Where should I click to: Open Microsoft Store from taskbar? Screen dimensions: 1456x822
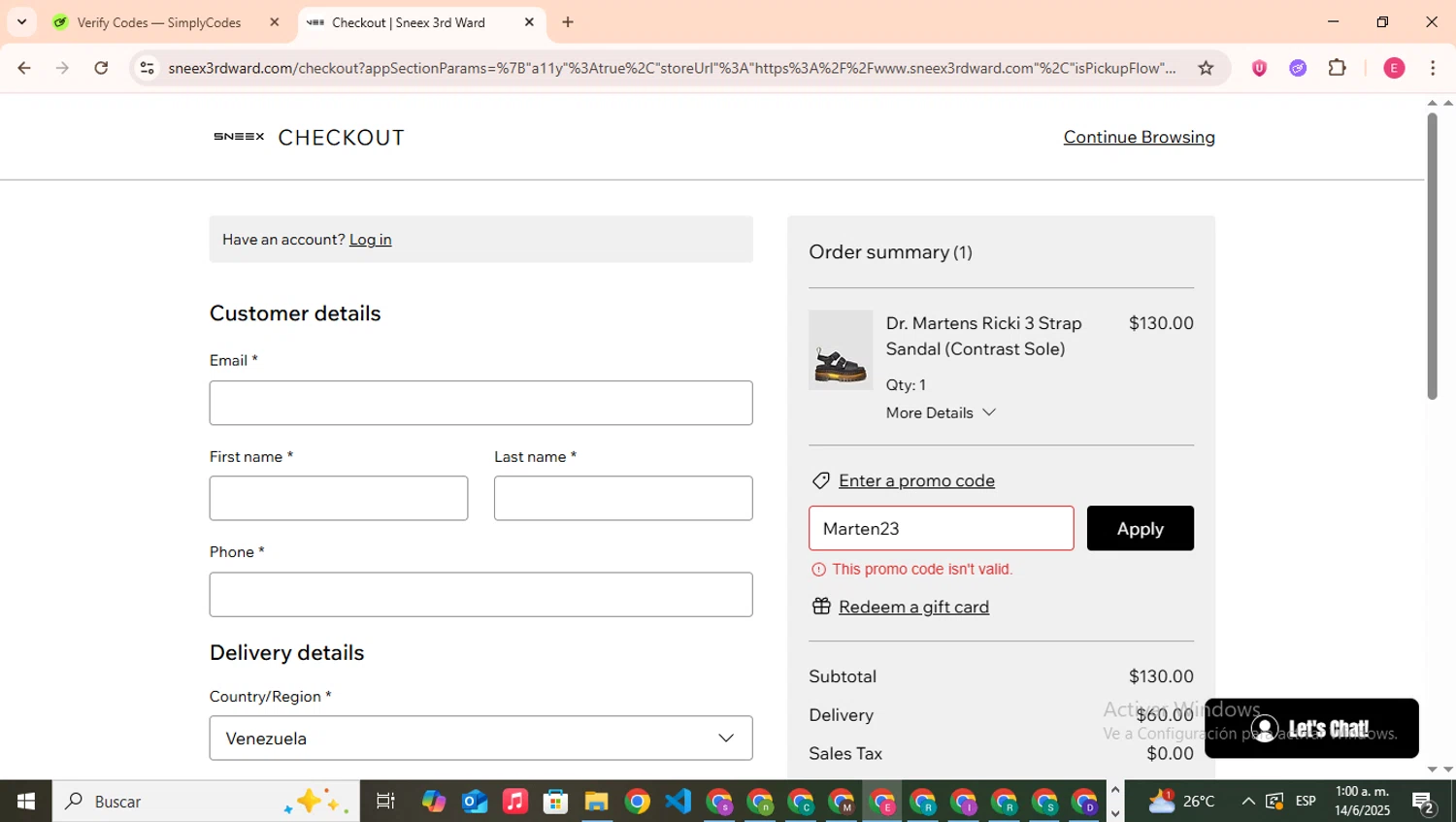[x=555, y=801]
